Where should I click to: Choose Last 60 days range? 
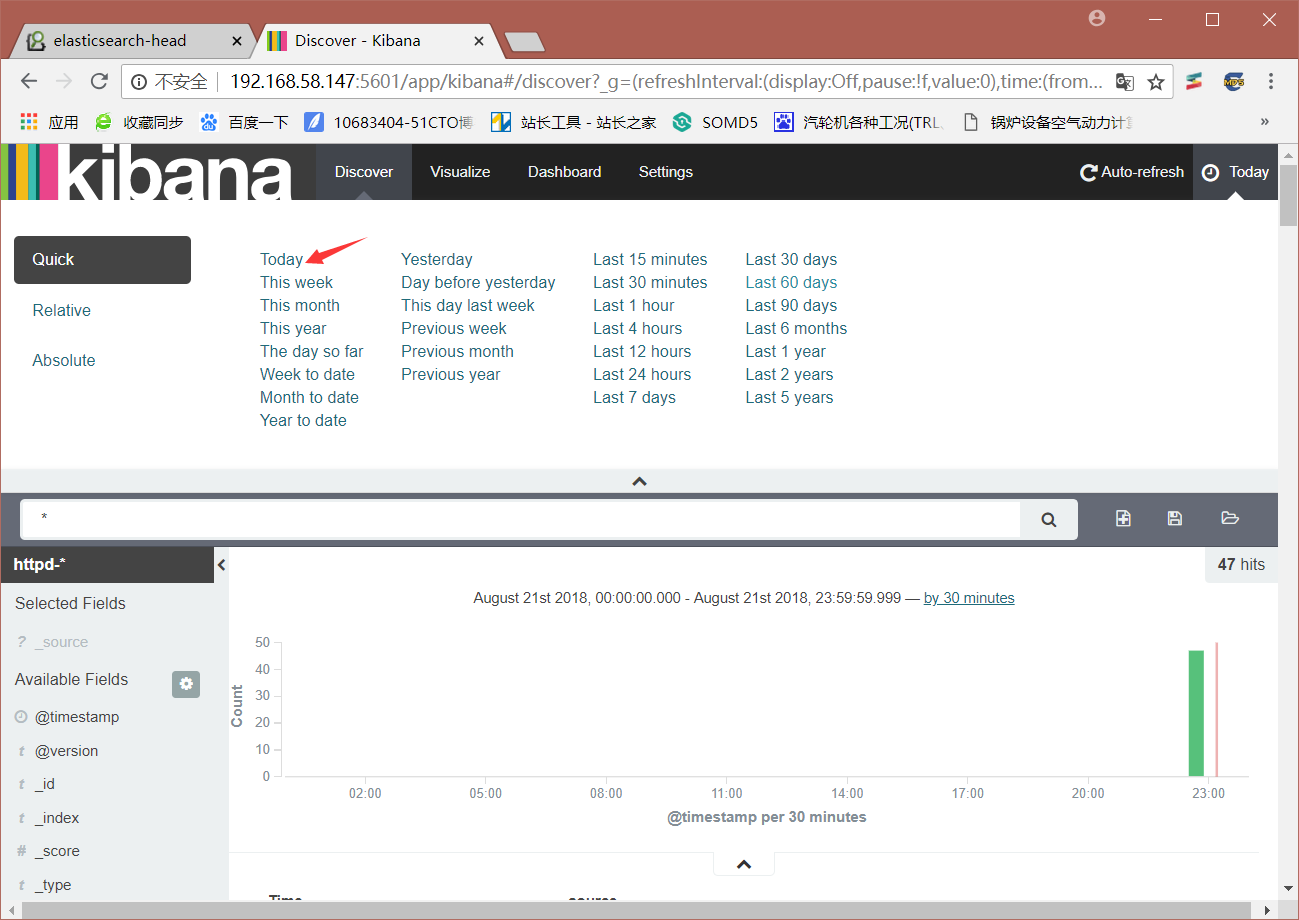click(791, 283)
